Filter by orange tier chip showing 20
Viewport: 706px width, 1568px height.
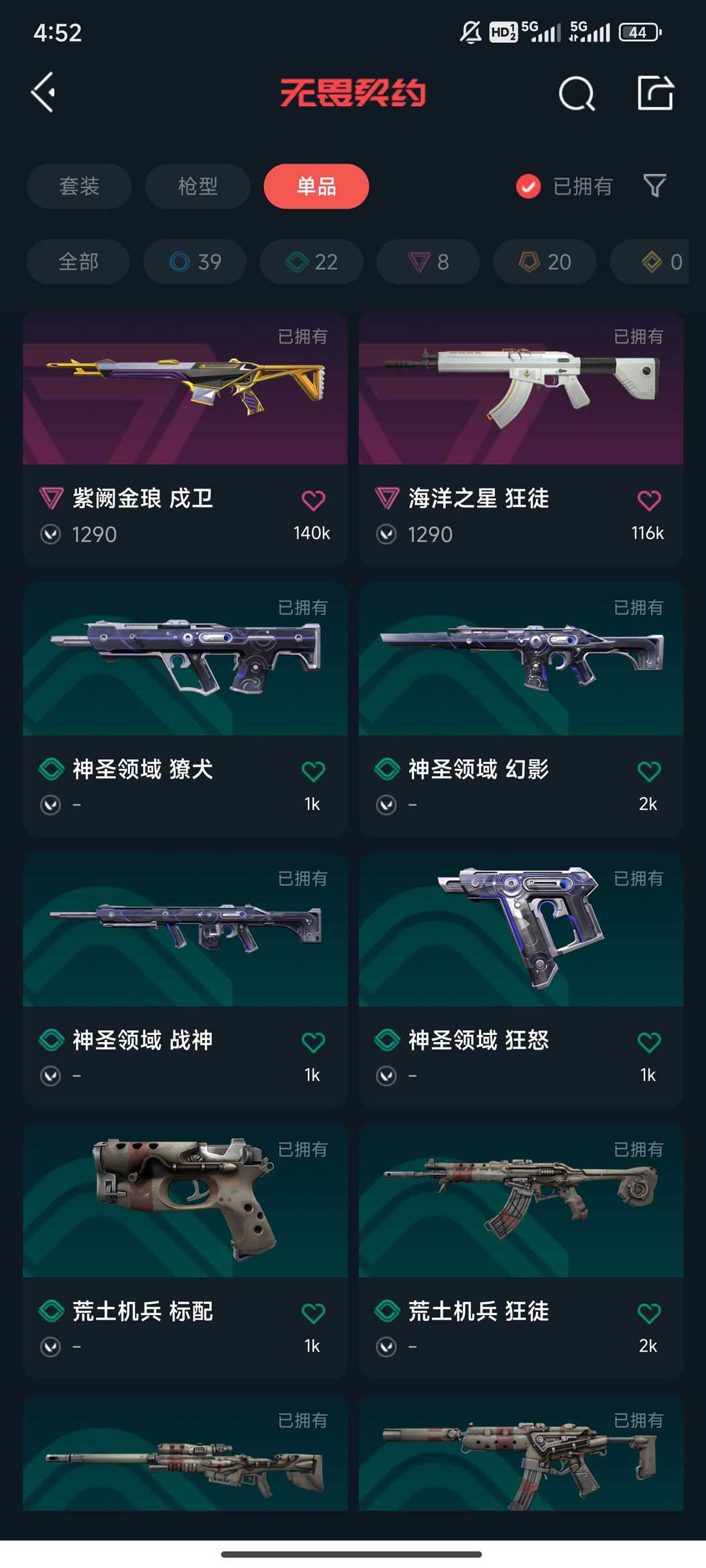(x=545, y=261)
